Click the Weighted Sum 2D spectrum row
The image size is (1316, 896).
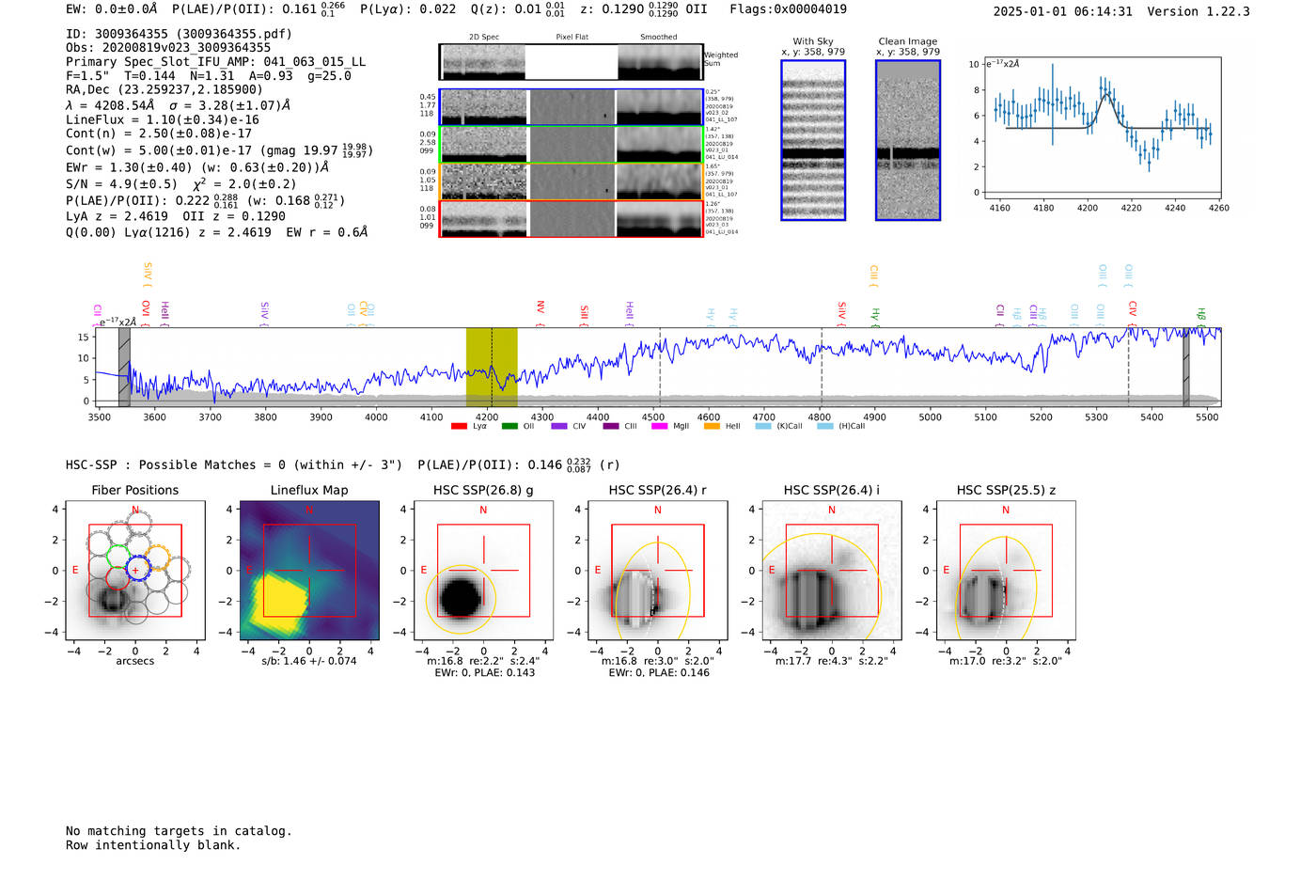(x=571, y=62)
